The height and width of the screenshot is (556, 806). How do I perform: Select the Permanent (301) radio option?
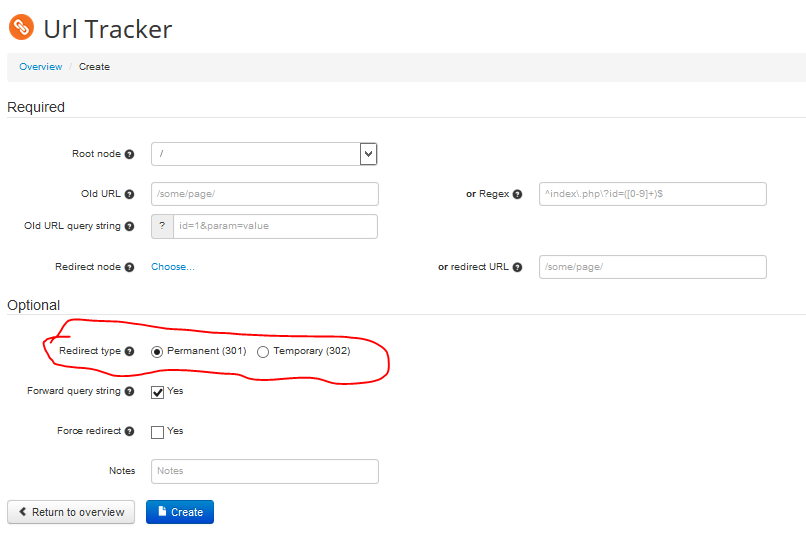157,352
